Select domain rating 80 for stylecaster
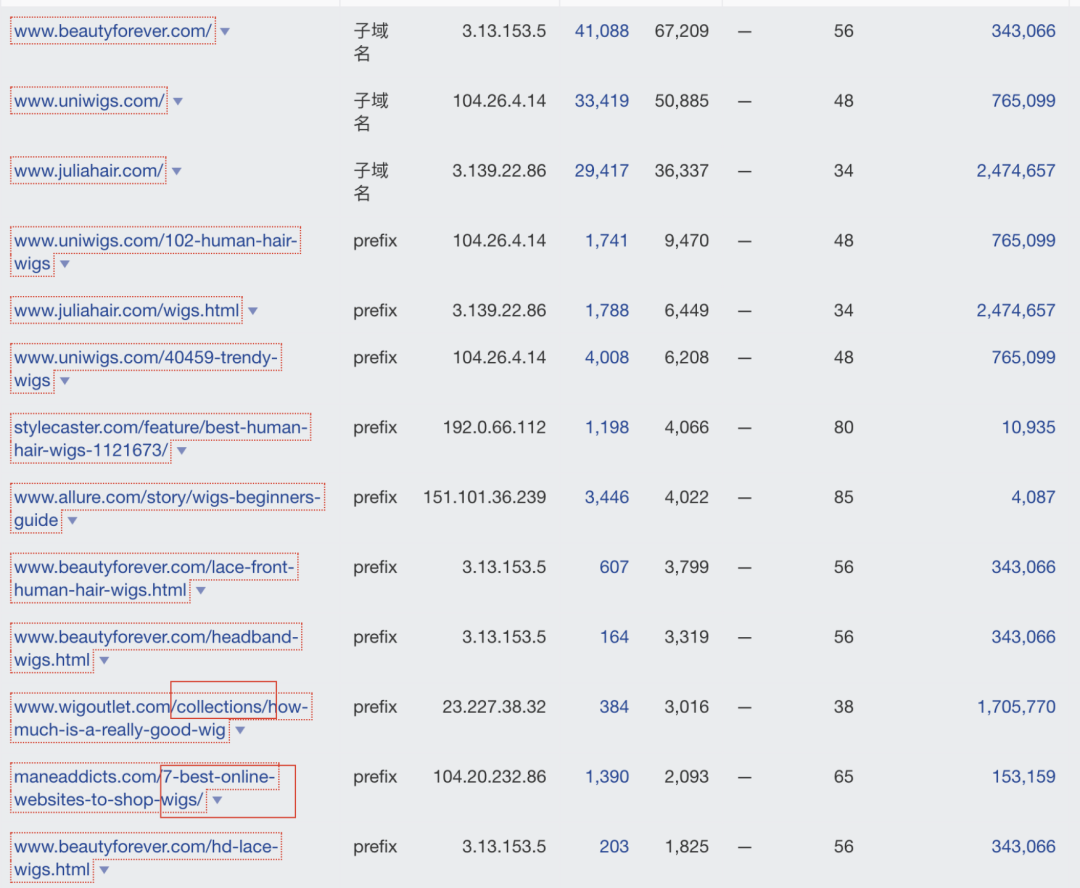The image size is (1080, 888). click(844, 427)
